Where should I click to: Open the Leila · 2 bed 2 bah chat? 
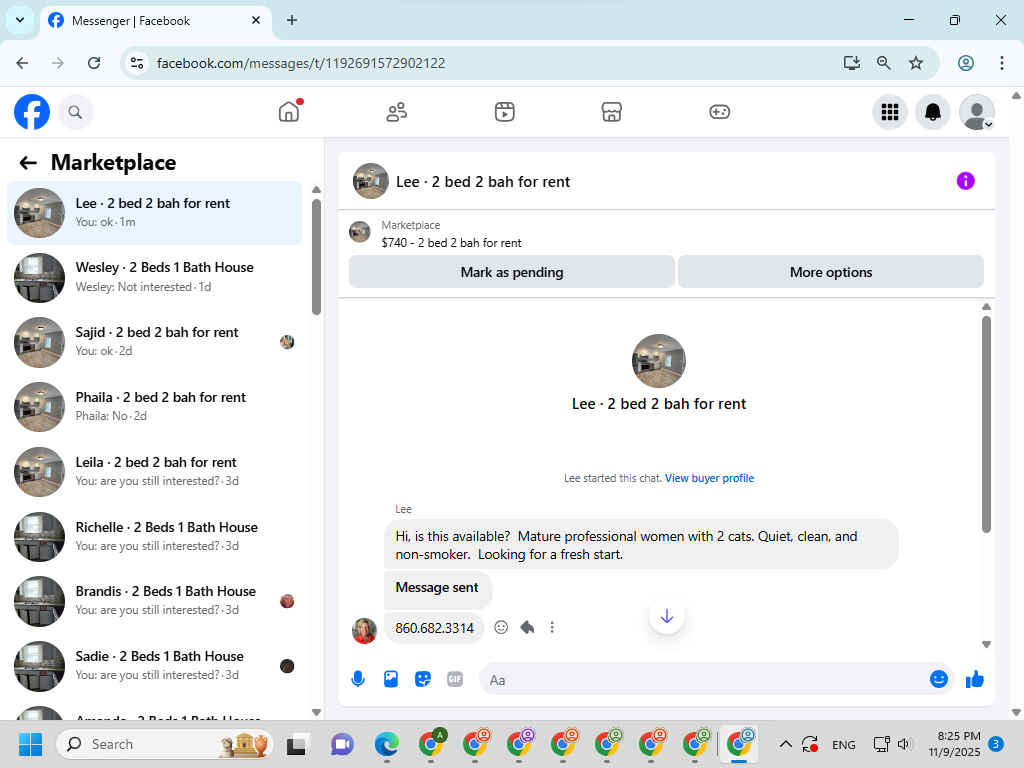click(155, 472)
